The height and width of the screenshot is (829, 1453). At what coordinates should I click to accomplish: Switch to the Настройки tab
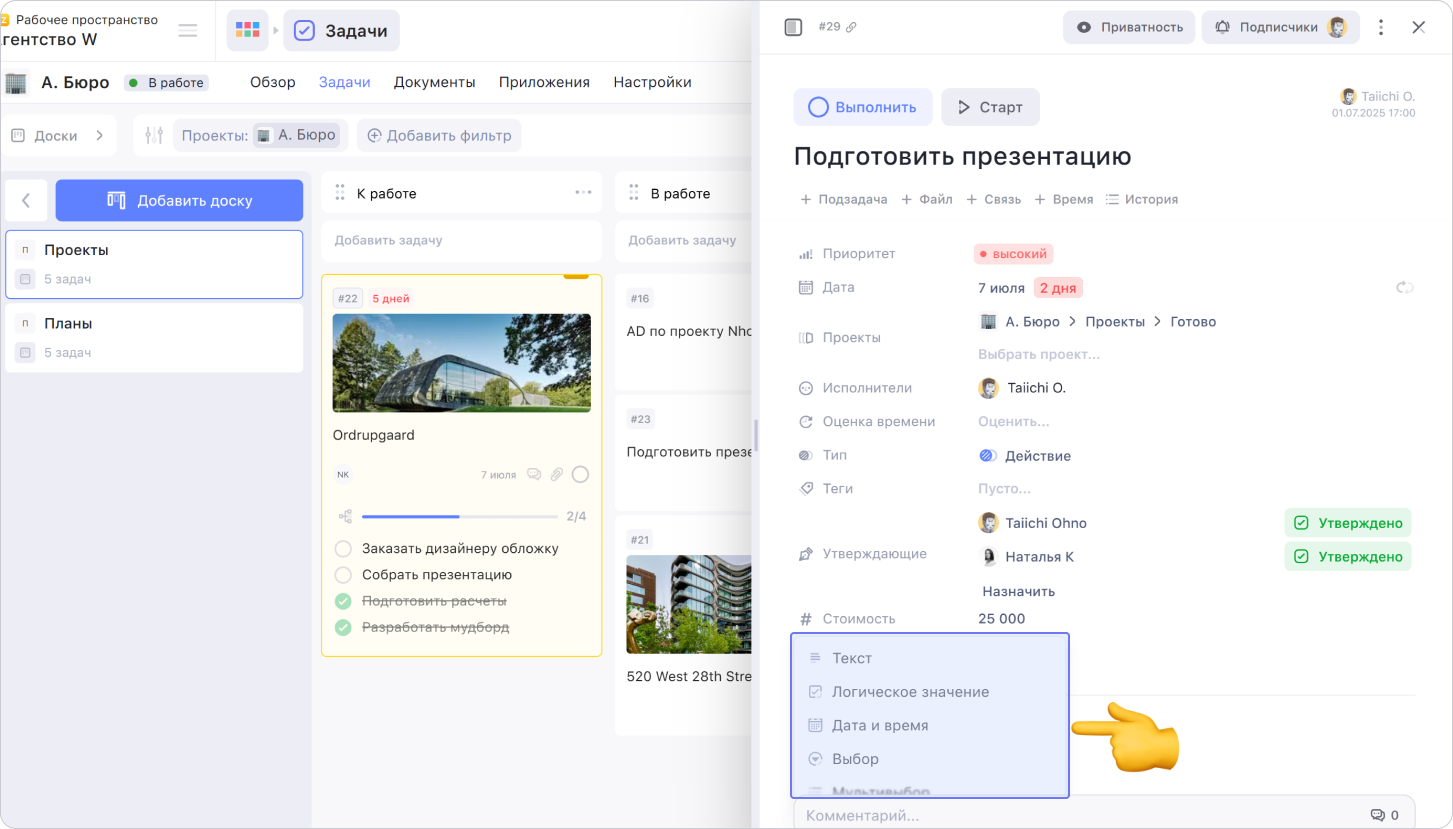pos(652,82)
